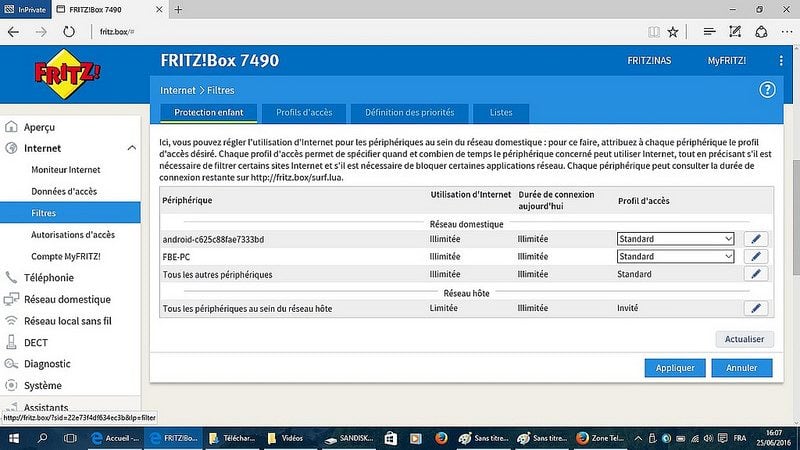
Task: Open Task View on the taskbar
Action: (70, 438)
